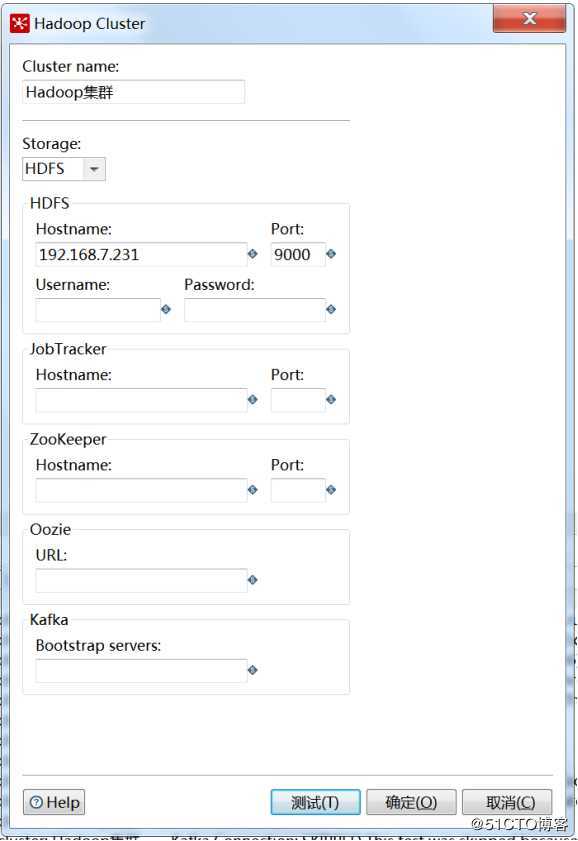This screenshot has width=578, height=841.
Task: Click variable icon beside Oozie URL field
Action: (x=253, y=580)
